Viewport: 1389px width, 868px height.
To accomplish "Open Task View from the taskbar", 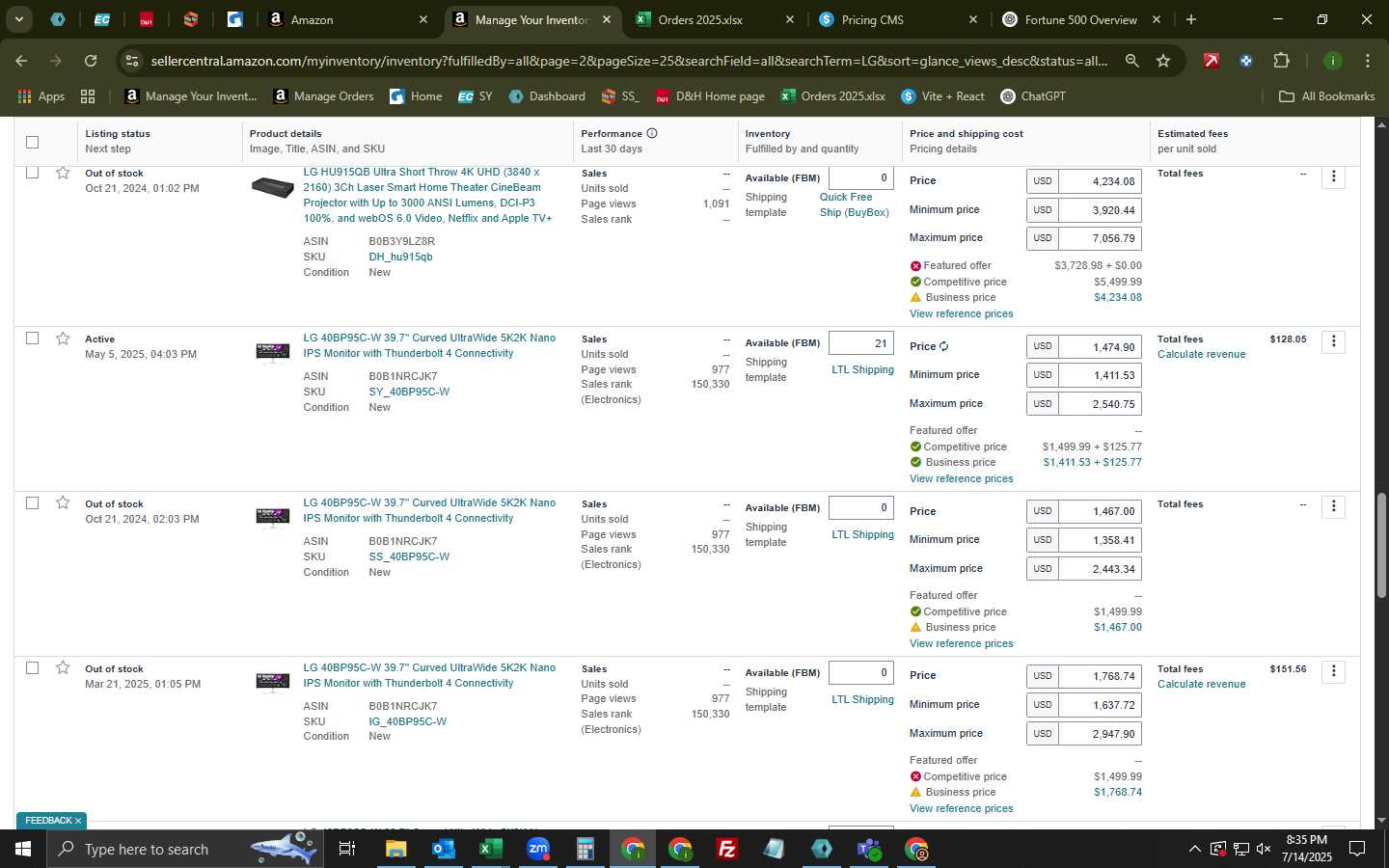I will pos(347,849).
